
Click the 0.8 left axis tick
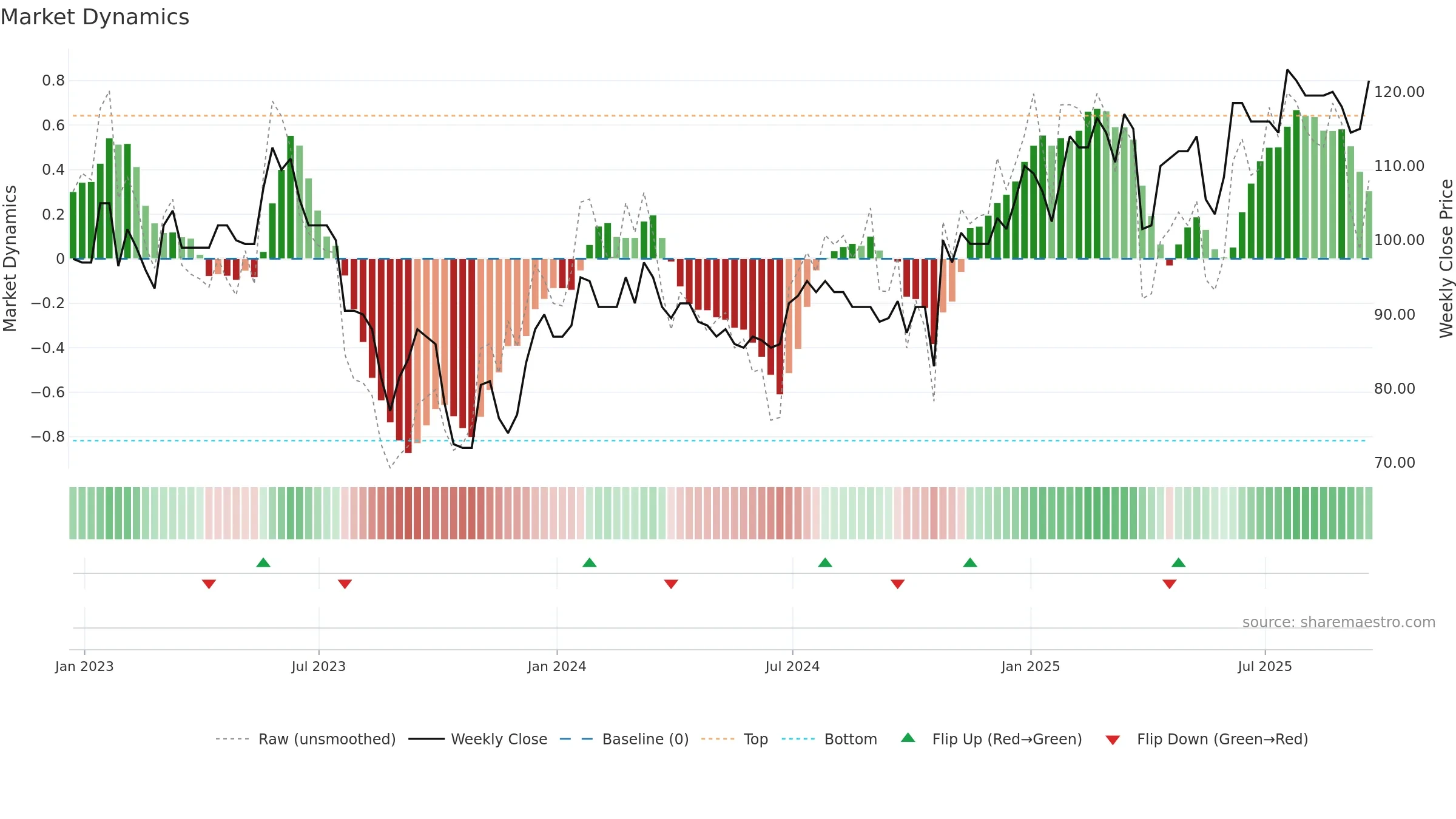coord(53,80)
